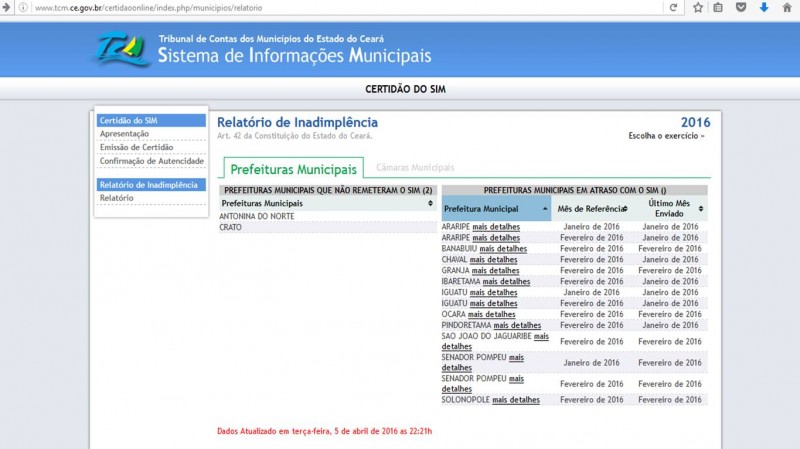Open 'mais detalhes' for SOLONOPOLE

click(x=516, y=400)
